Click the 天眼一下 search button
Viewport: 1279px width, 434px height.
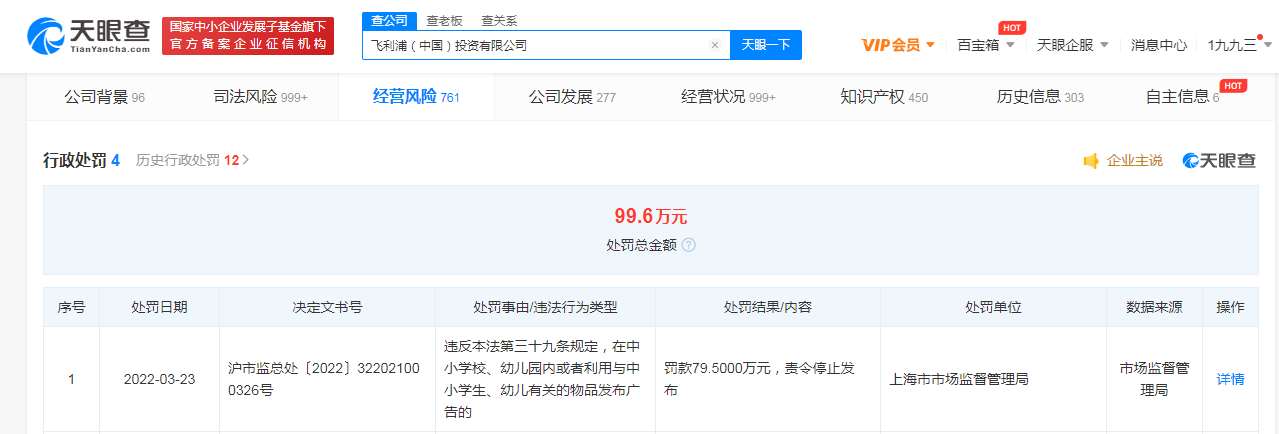click(766, 45)
